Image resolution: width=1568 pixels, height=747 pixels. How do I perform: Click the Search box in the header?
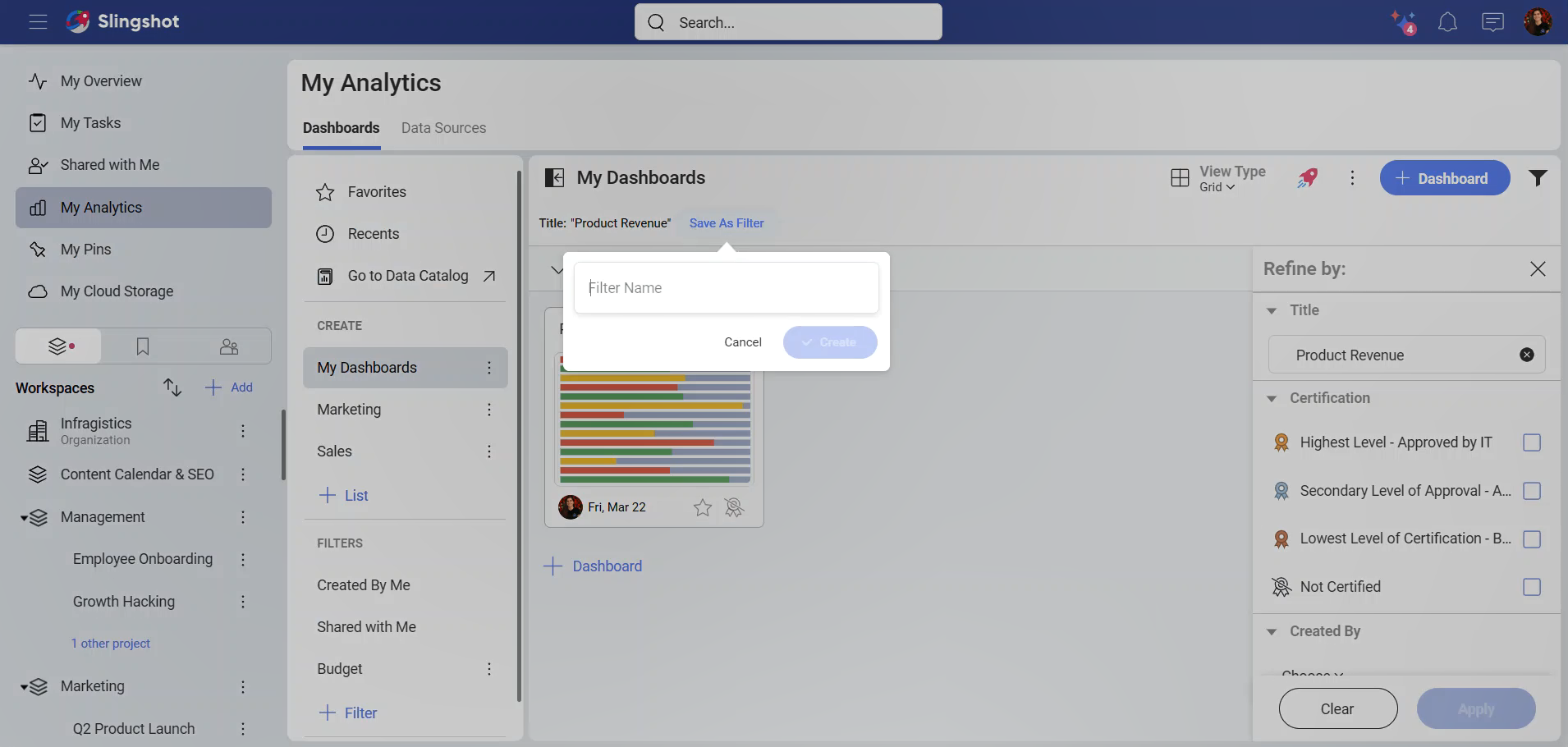coord(788,22)
